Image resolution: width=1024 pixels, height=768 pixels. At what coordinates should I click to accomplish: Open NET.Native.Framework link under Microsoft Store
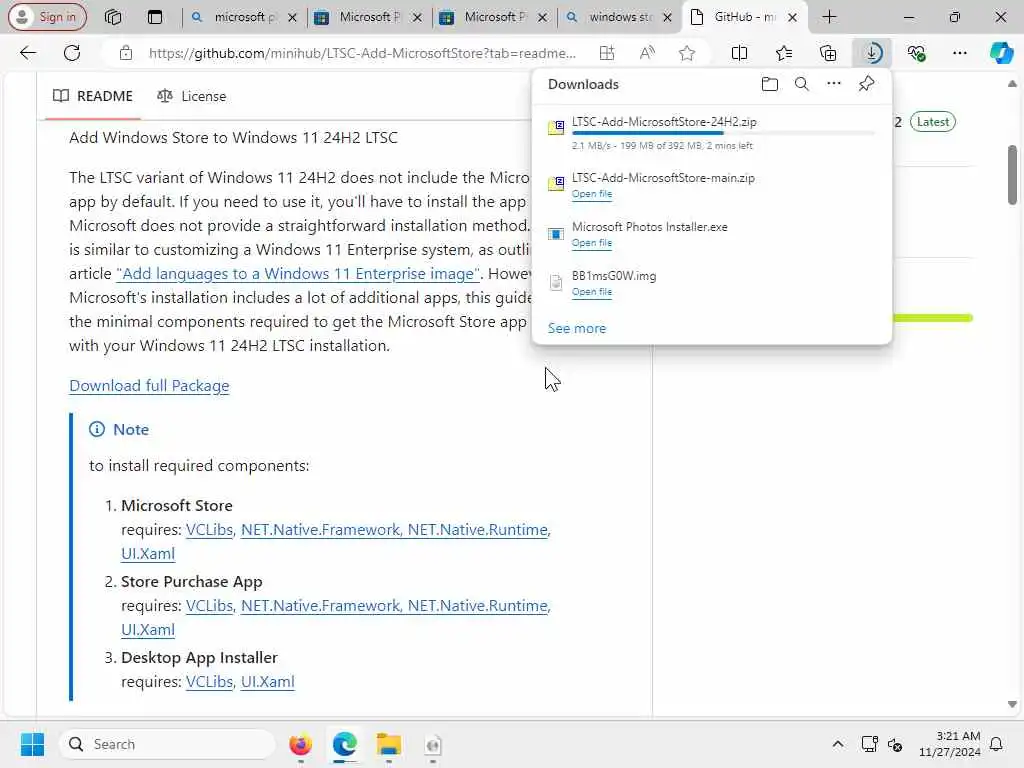(x=320, y=530)
